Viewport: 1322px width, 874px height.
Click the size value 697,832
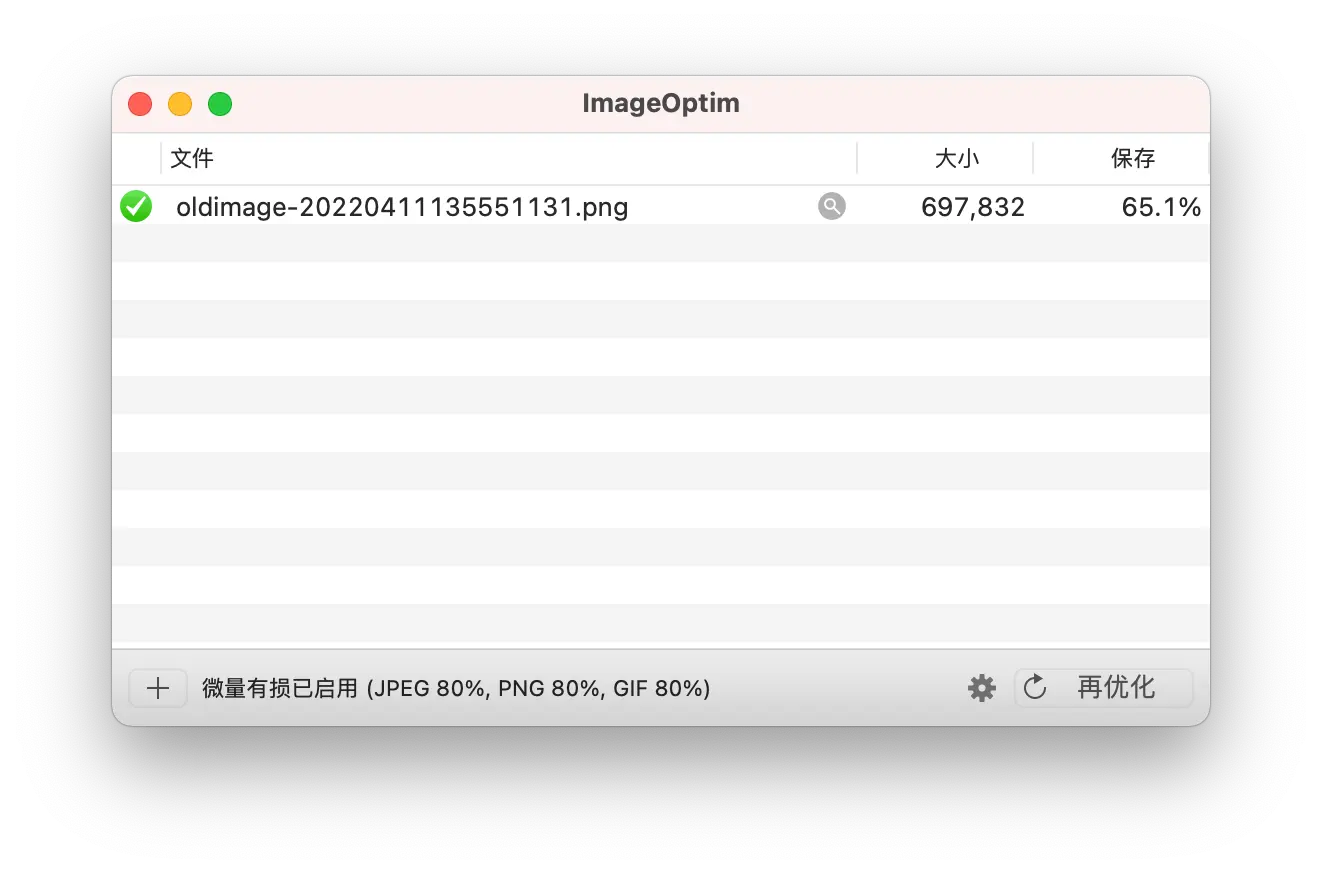coord(973,207)
